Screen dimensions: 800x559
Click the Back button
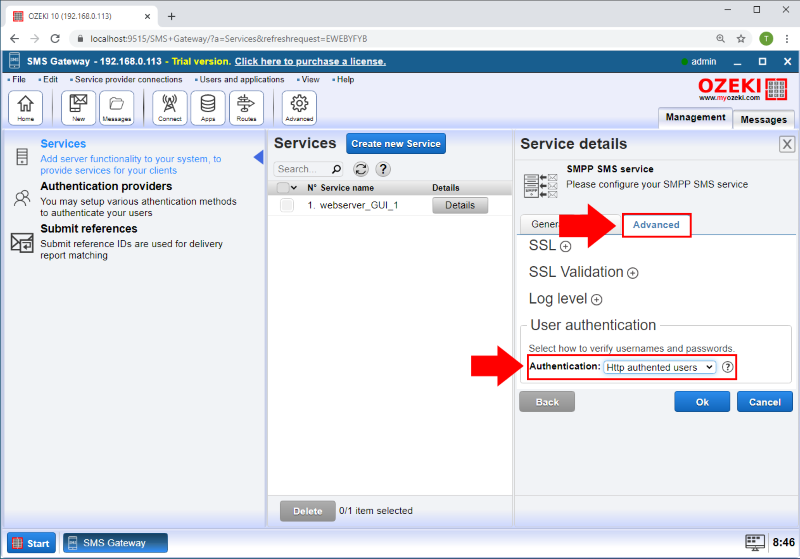(x=547, y=402)
